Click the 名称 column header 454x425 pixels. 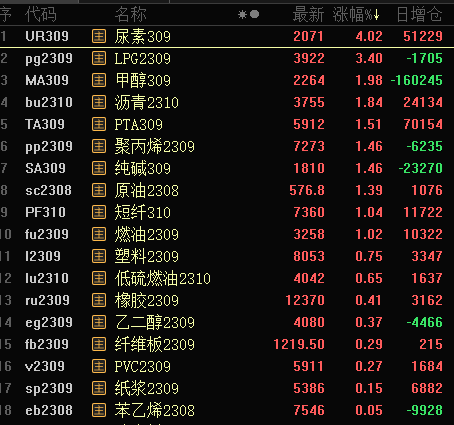tap(131, 15)
